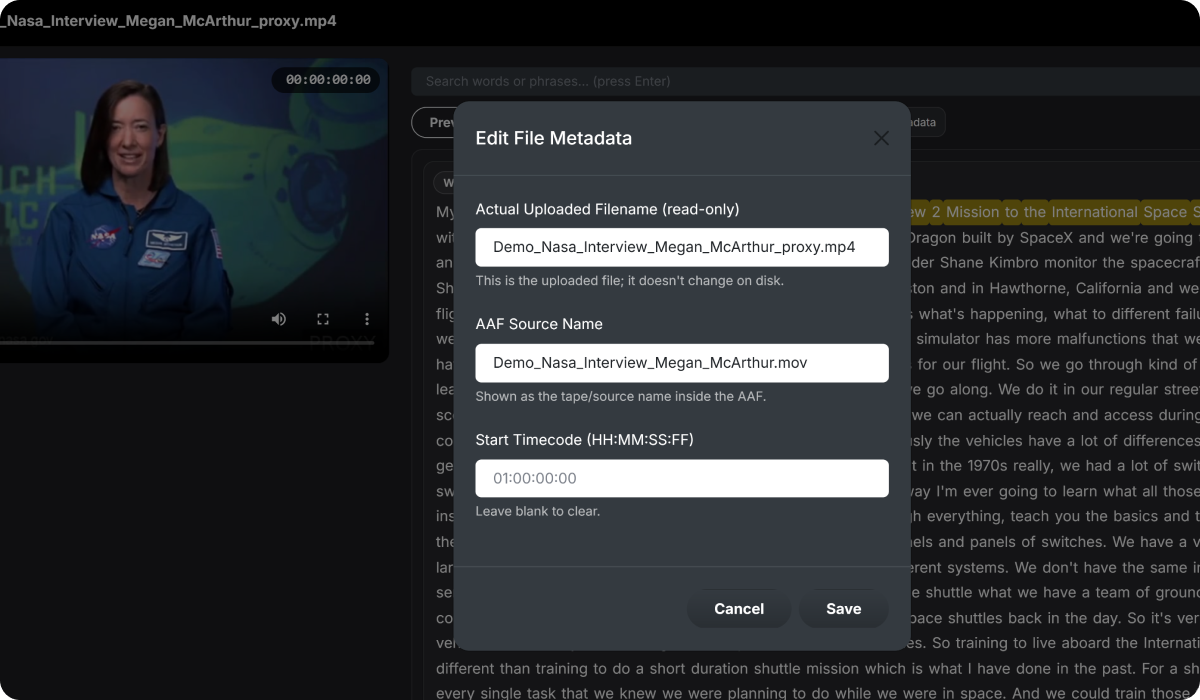Click the Edit File Metadata title
Viewport: 1200px width, 700px height.
(554, 138)
